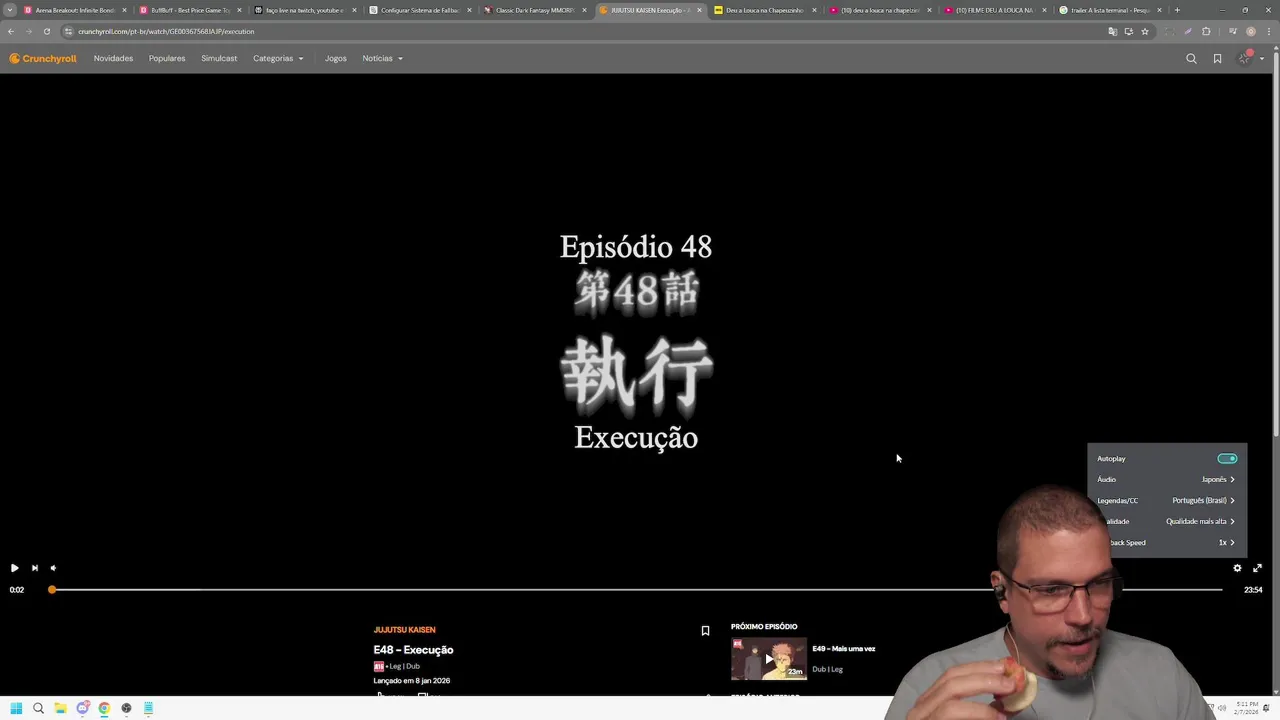Click the E48 – Execução title text
This screenshot has width=1280, height=720.
click(x=413, y=650)
